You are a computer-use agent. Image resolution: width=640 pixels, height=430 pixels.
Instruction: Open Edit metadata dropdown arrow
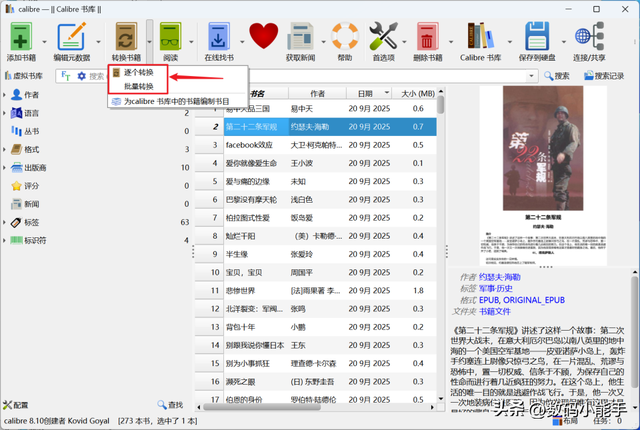[x=98, y=42]
